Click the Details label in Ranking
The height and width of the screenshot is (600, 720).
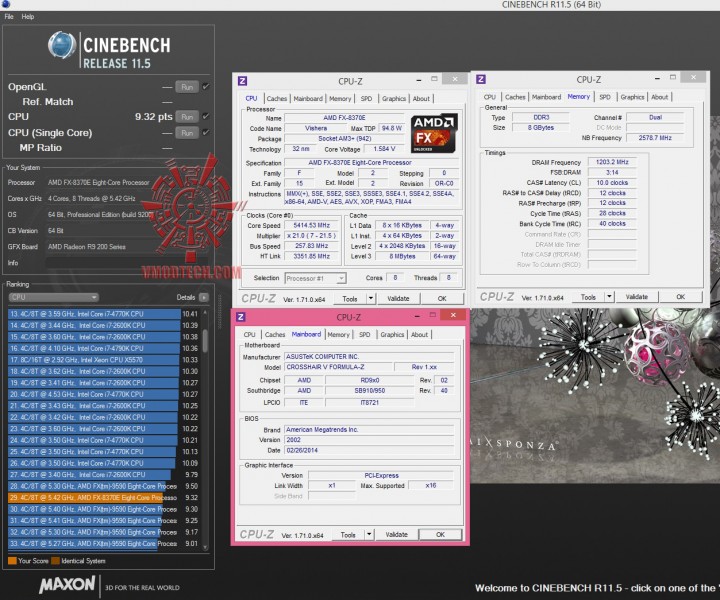pyautogui.click(x=186, y=297)
